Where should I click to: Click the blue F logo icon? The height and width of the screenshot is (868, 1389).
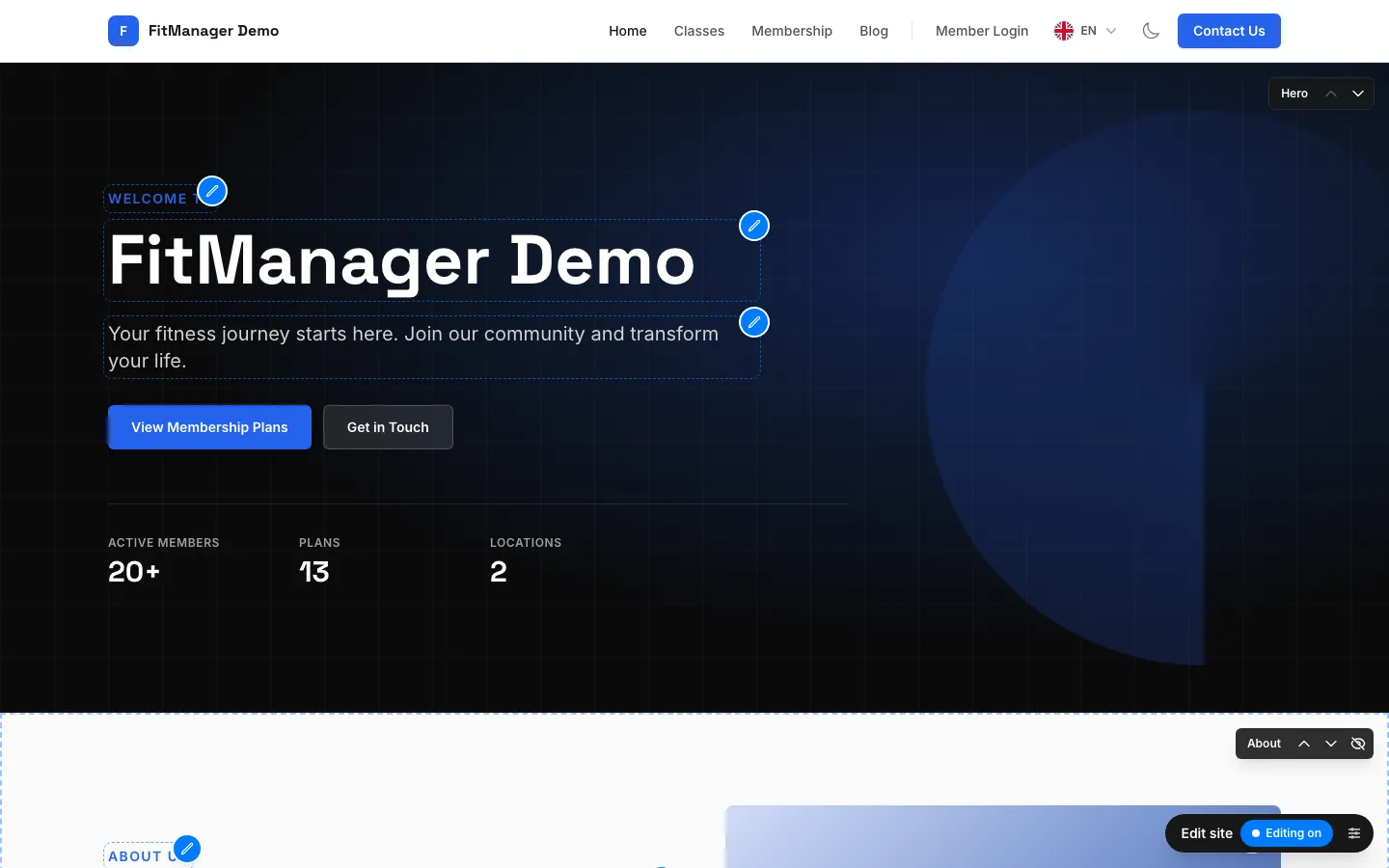coord(123,31)
